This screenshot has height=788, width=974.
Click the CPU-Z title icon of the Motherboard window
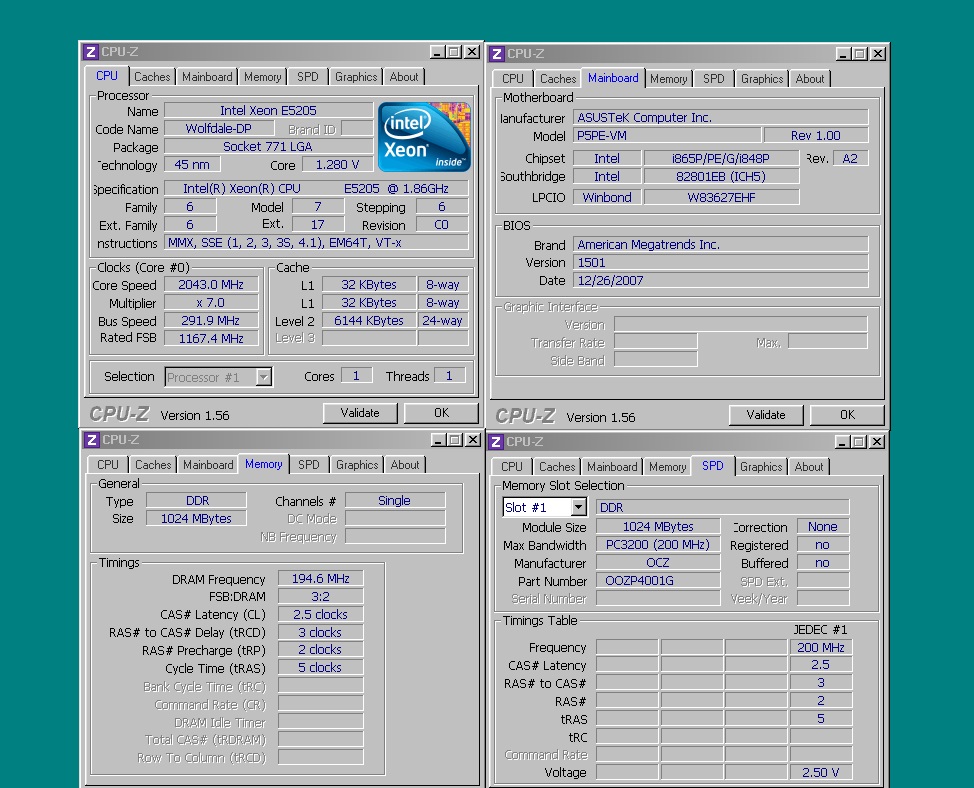(497, 54)
